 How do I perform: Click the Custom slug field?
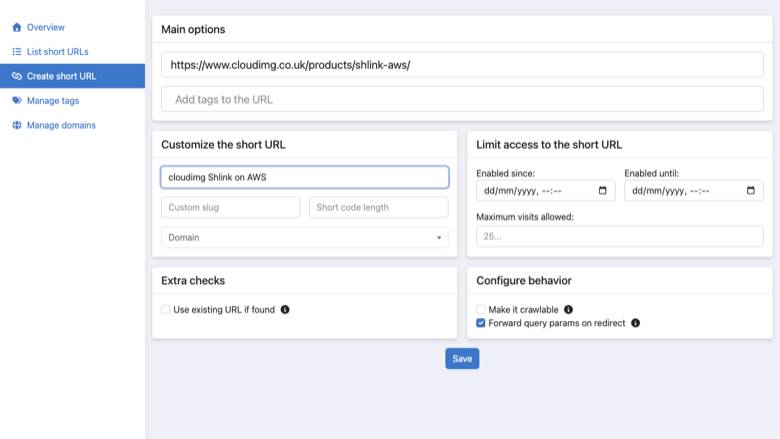(x=231, y=207)
